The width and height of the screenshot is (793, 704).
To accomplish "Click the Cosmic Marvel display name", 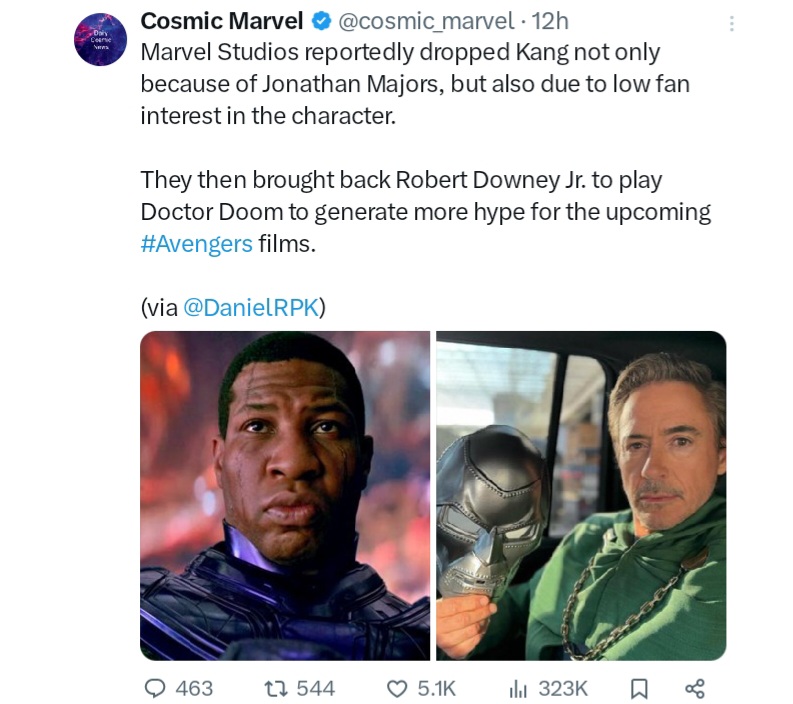I will point(221,21).
